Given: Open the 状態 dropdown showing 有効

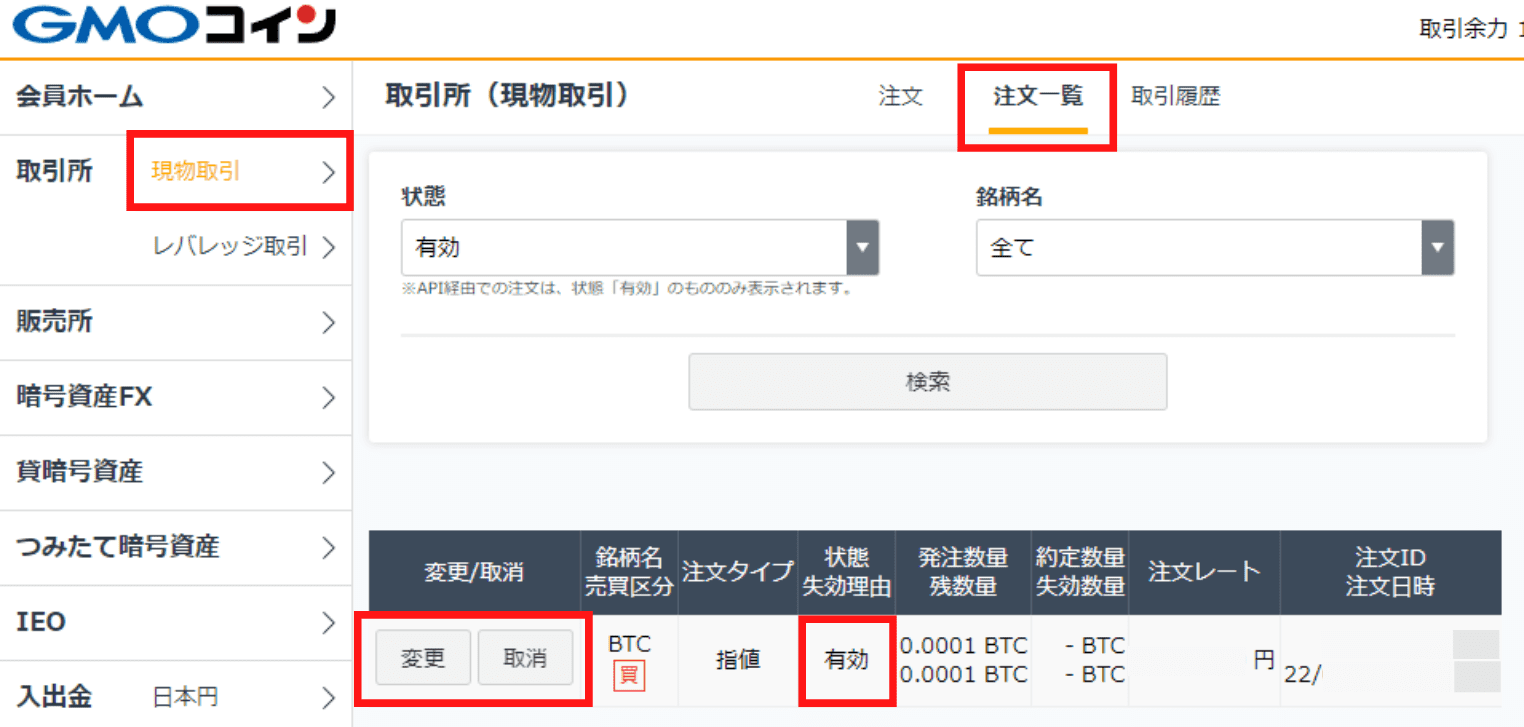Looking at the screenshot, I should [x=640, y=247].
